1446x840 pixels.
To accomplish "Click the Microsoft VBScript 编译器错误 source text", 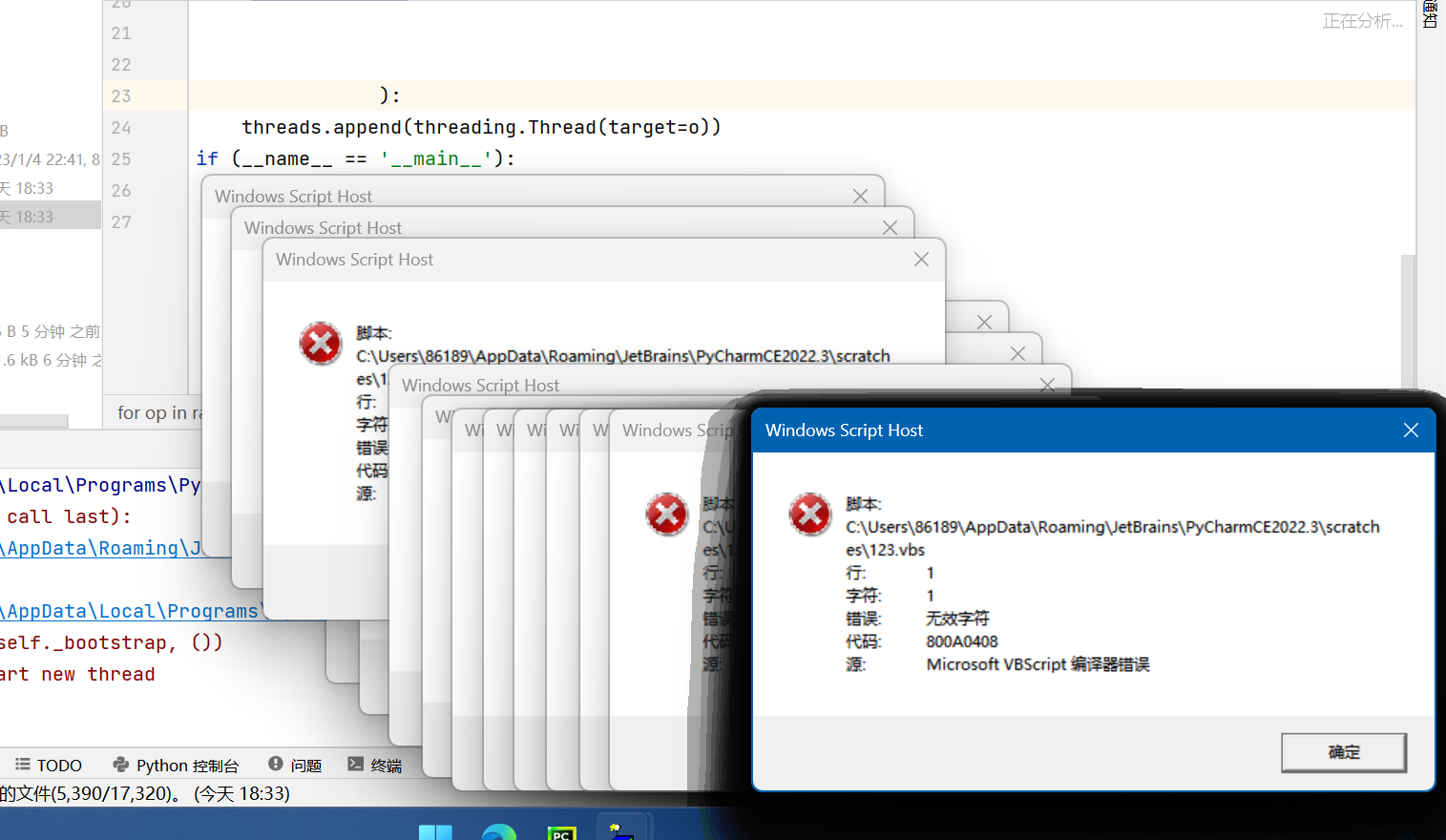I will [1037, 664].
